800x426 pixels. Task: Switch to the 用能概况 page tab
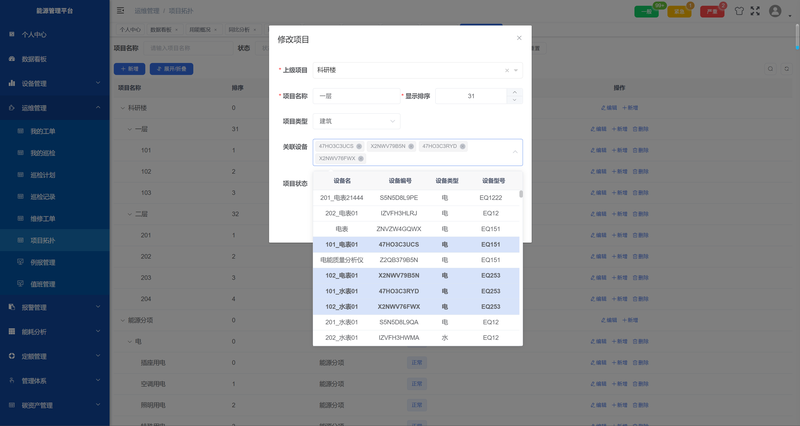coord(203,30)
